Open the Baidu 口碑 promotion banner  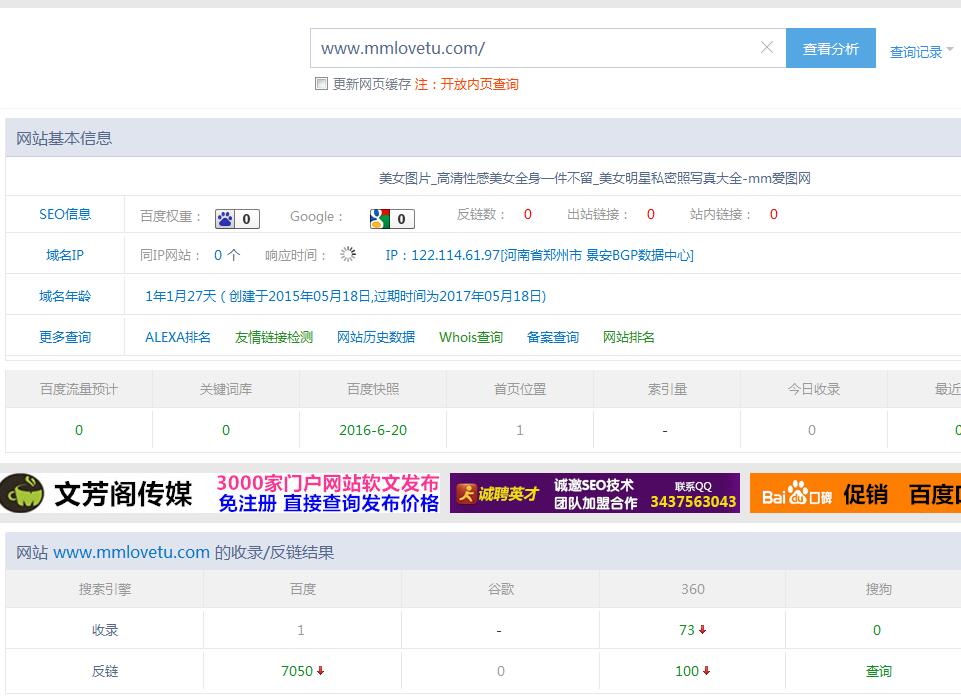point(855,493)
